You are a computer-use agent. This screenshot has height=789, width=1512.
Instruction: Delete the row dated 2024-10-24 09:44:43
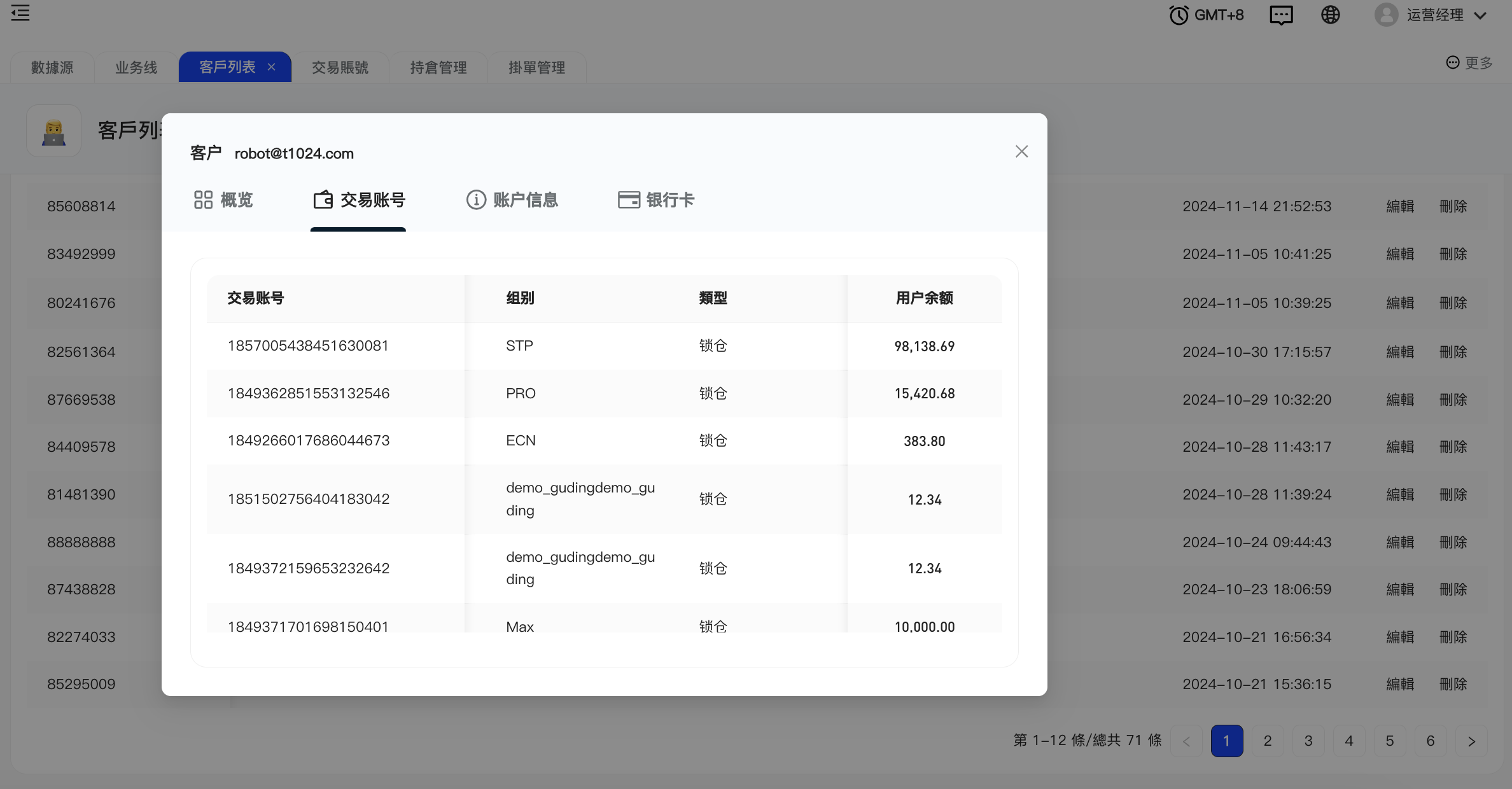point(1453,542)
